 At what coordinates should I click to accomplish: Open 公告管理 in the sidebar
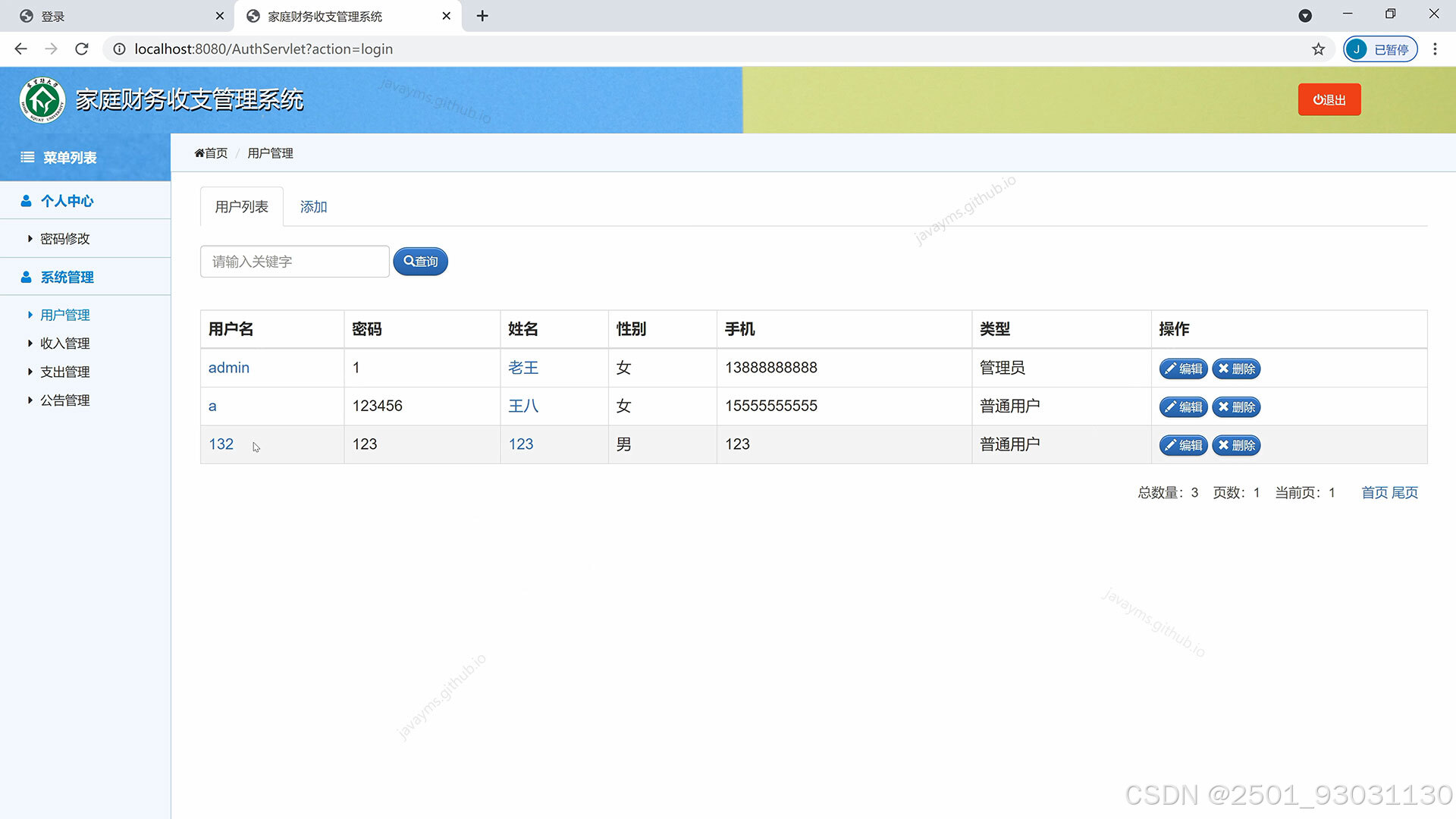pyautogui.click(x=65, y=400)
